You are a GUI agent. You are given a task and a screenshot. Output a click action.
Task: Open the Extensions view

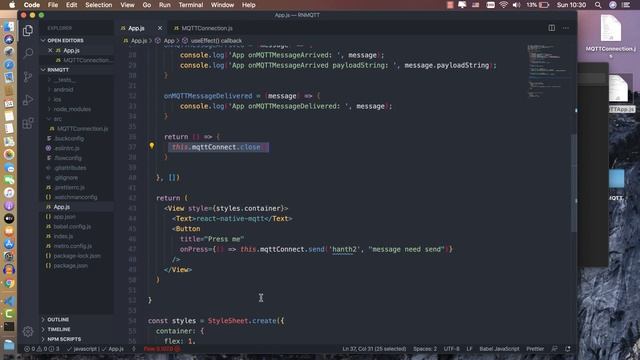pos(28,123)
